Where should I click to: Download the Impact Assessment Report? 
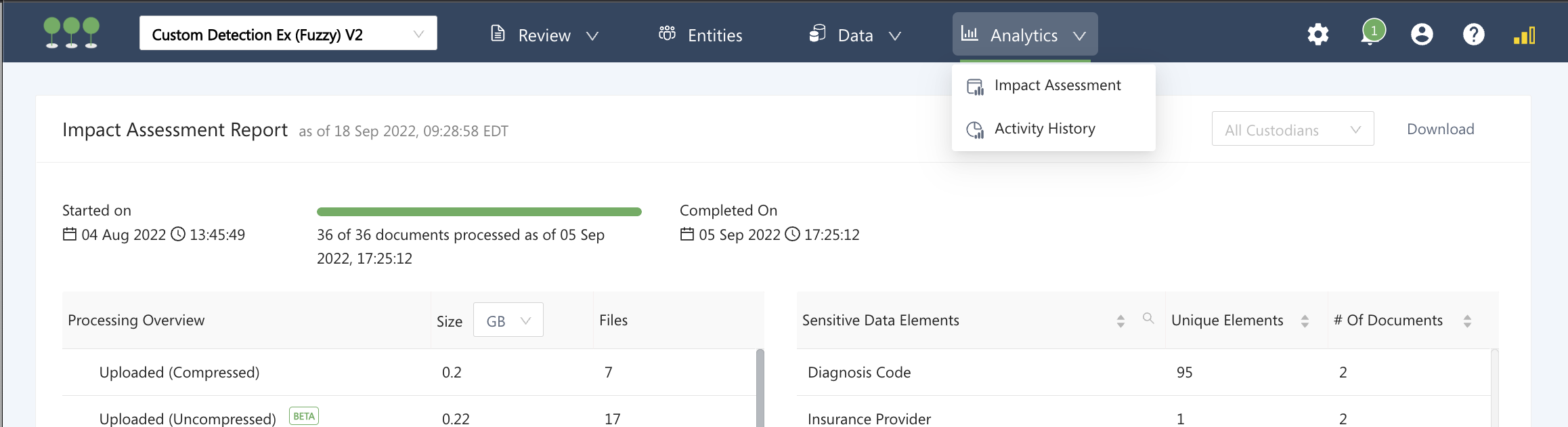pos(1440,129)
